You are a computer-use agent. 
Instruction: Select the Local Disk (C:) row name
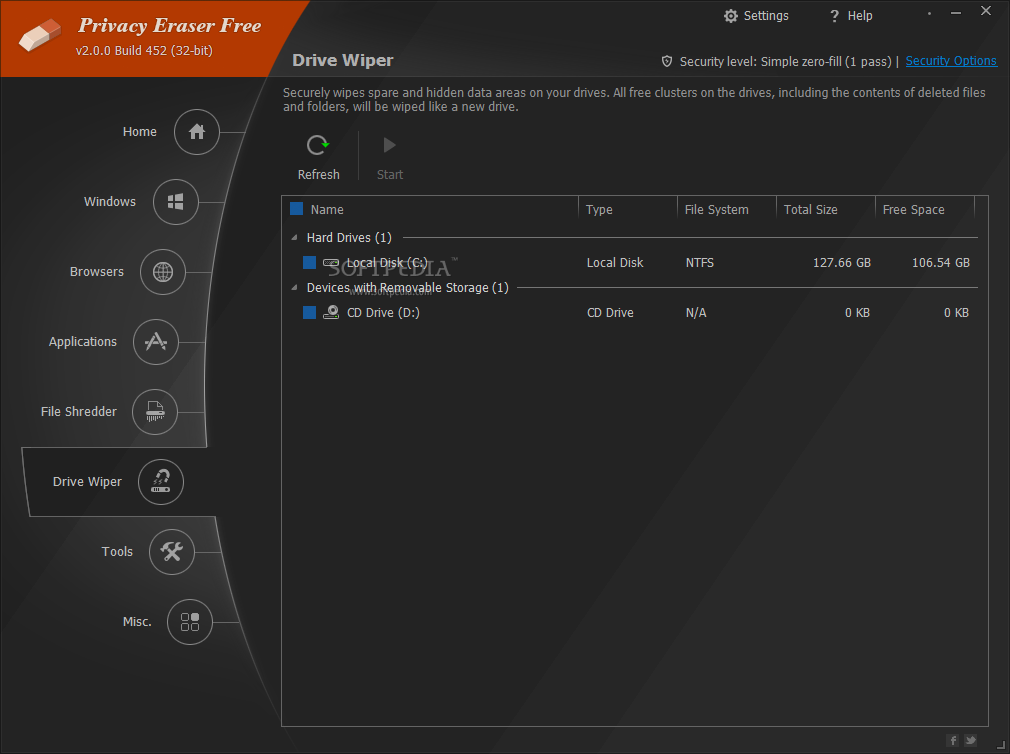[386, 263]
